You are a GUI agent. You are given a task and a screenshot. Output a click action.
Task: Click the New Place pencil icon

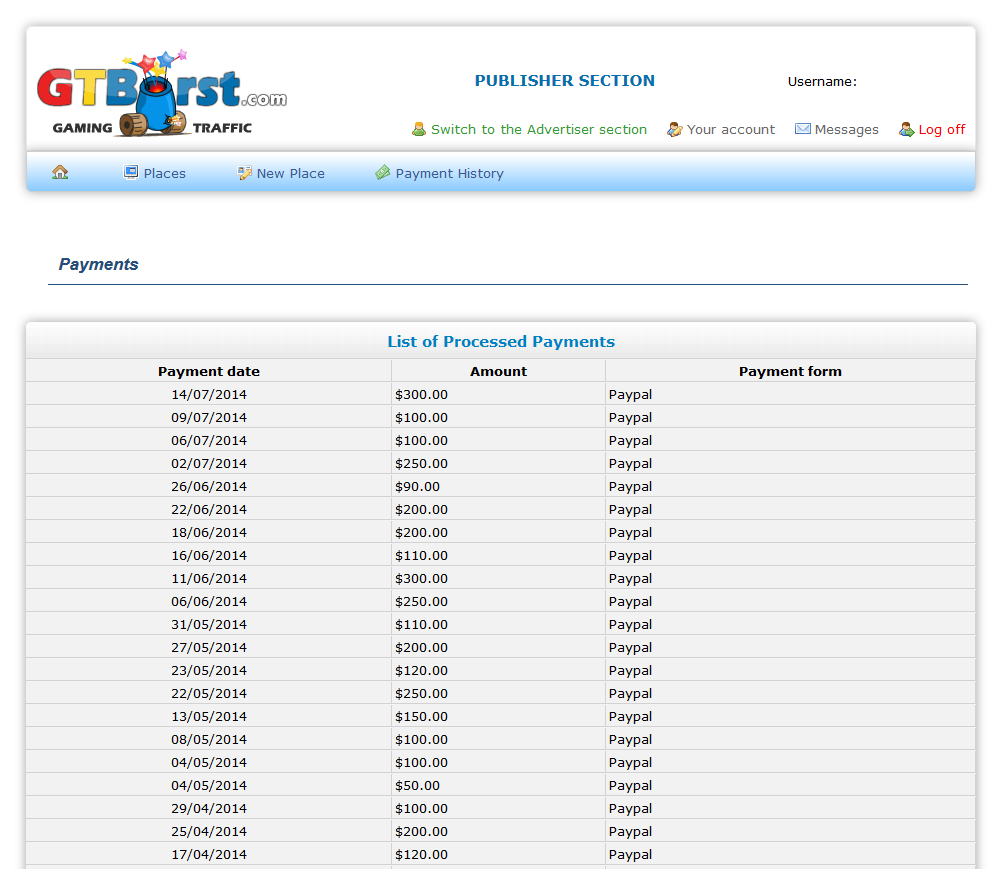(245, 173)
